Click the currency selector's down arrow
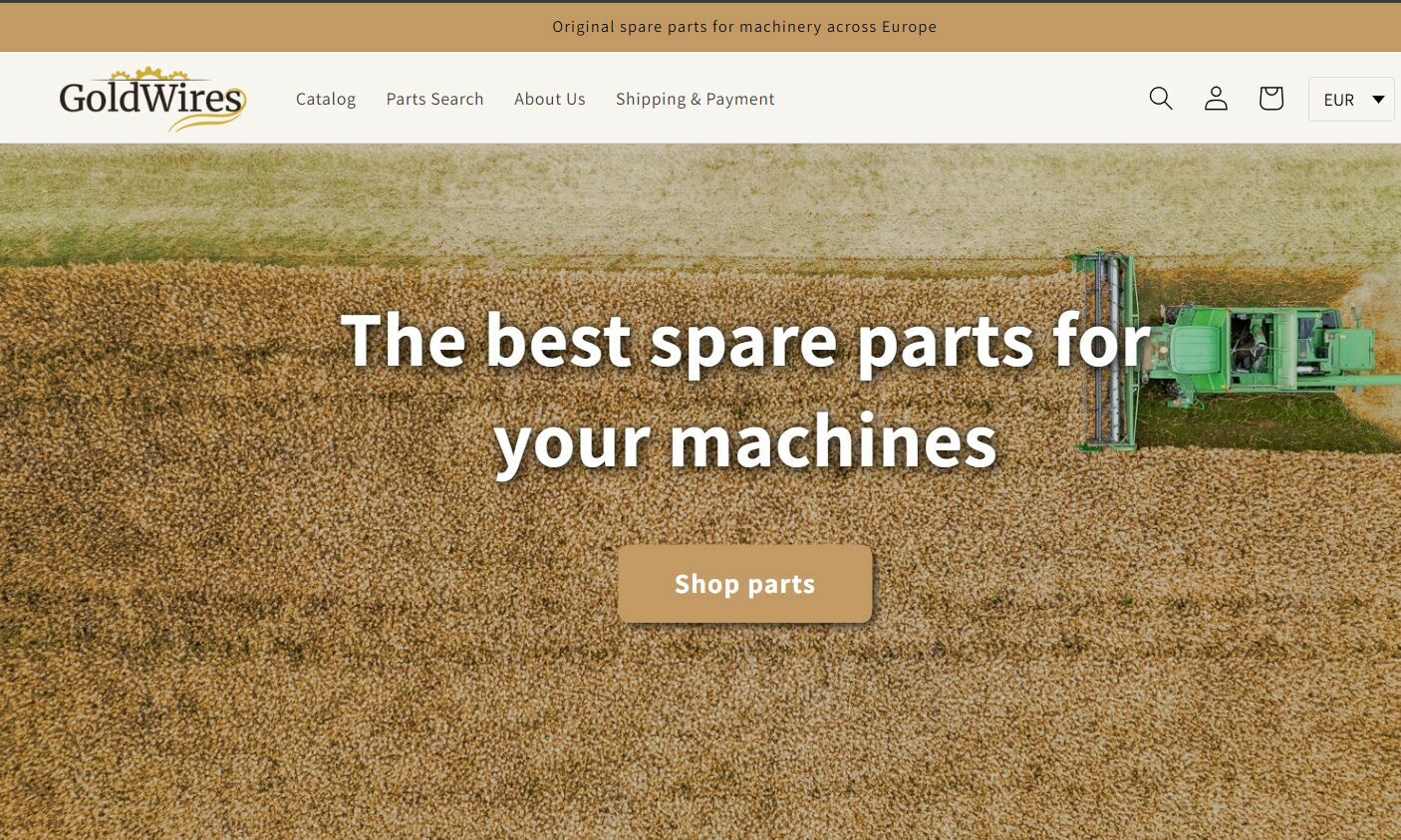1401x840 pixels. [x=1378, y=100]
